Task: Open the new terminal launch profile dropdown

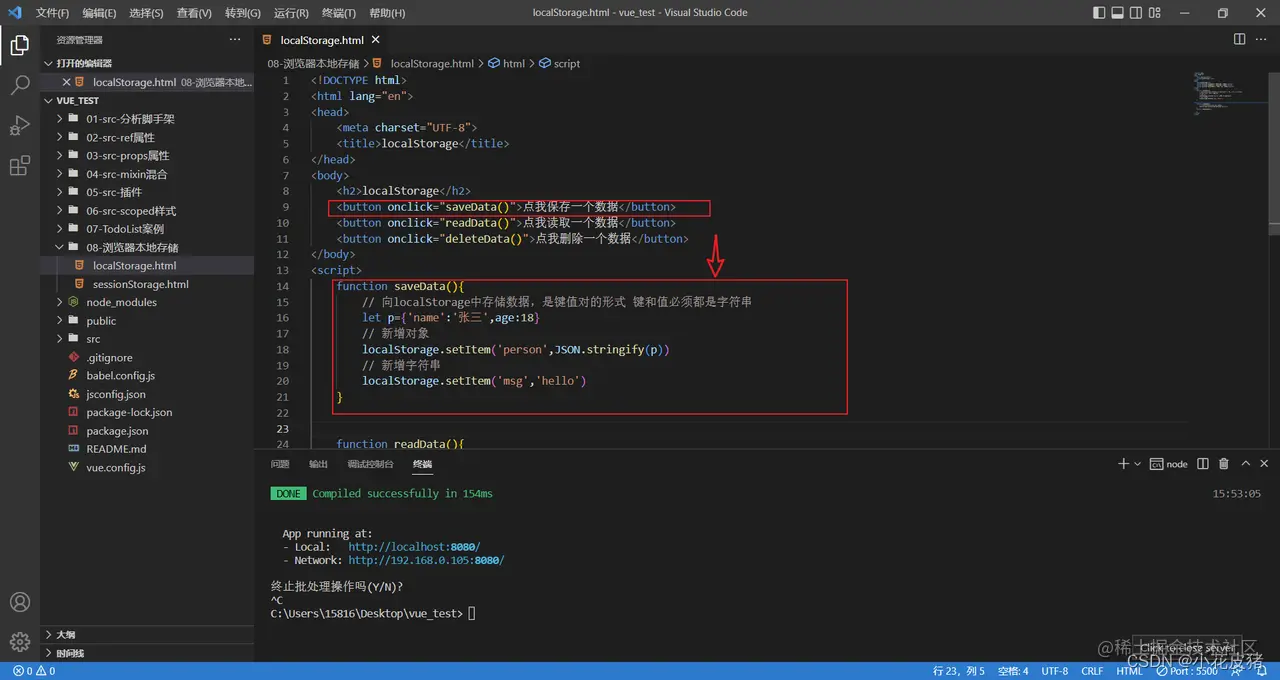Action: click(1138, 464)
